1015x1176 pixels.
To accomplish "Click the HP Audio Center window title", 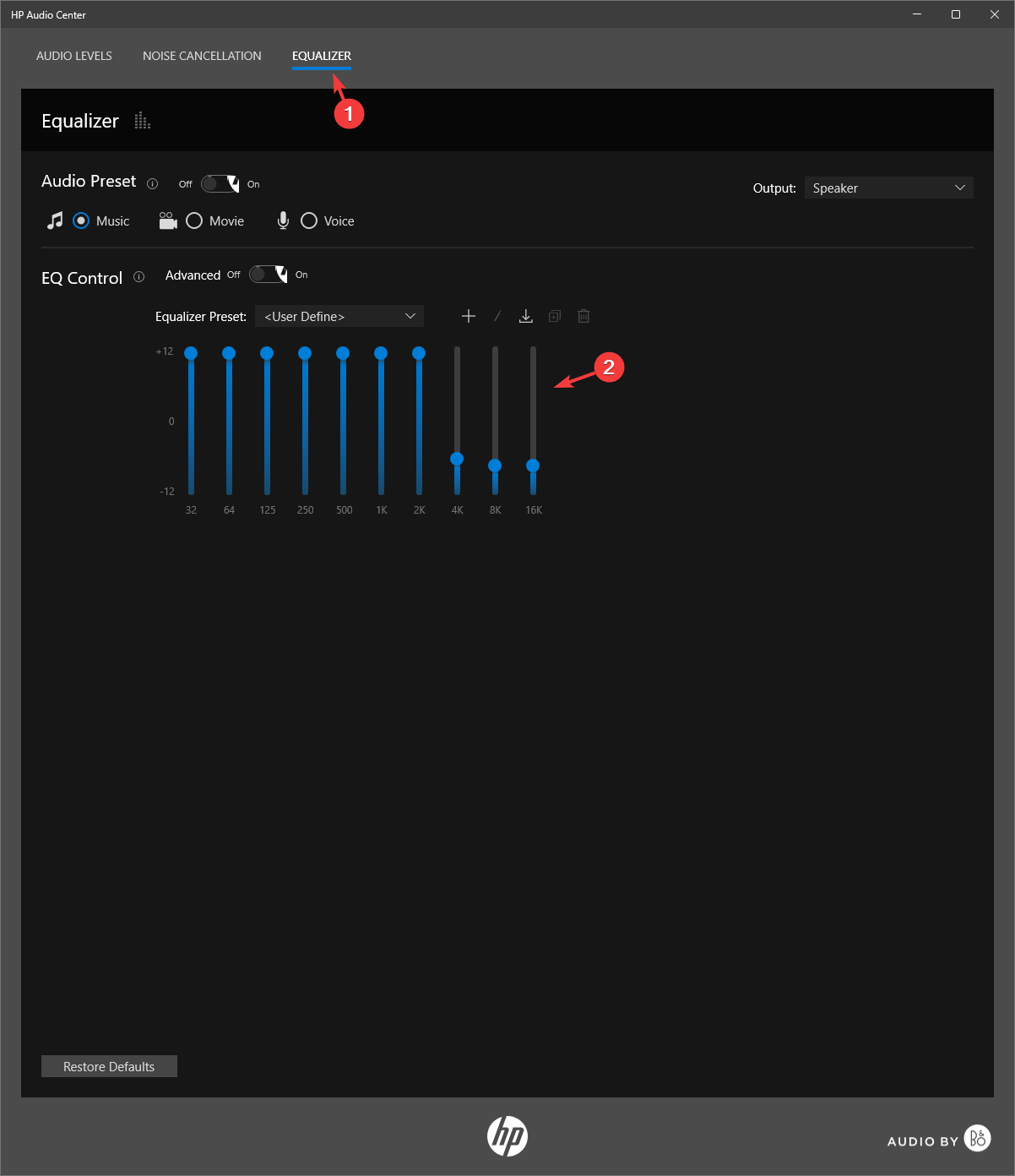I will (x=48, y=15).
